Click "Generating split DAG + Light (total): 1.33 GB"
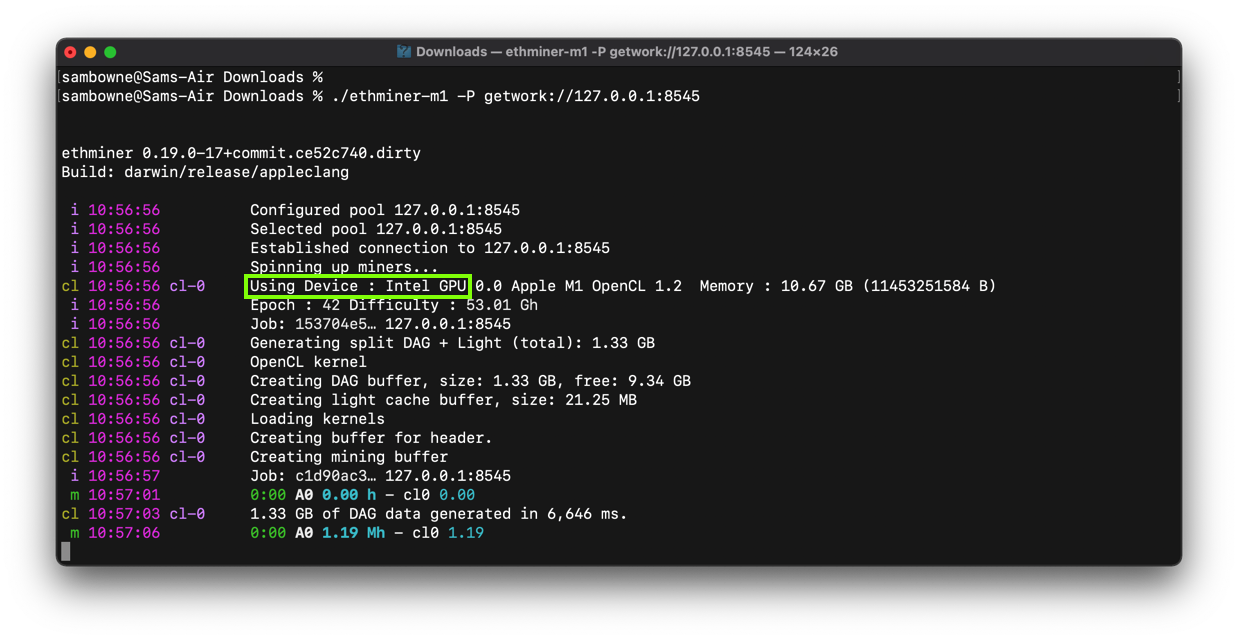The height and width of the screenshot is (640, 1238). (452, 343)
